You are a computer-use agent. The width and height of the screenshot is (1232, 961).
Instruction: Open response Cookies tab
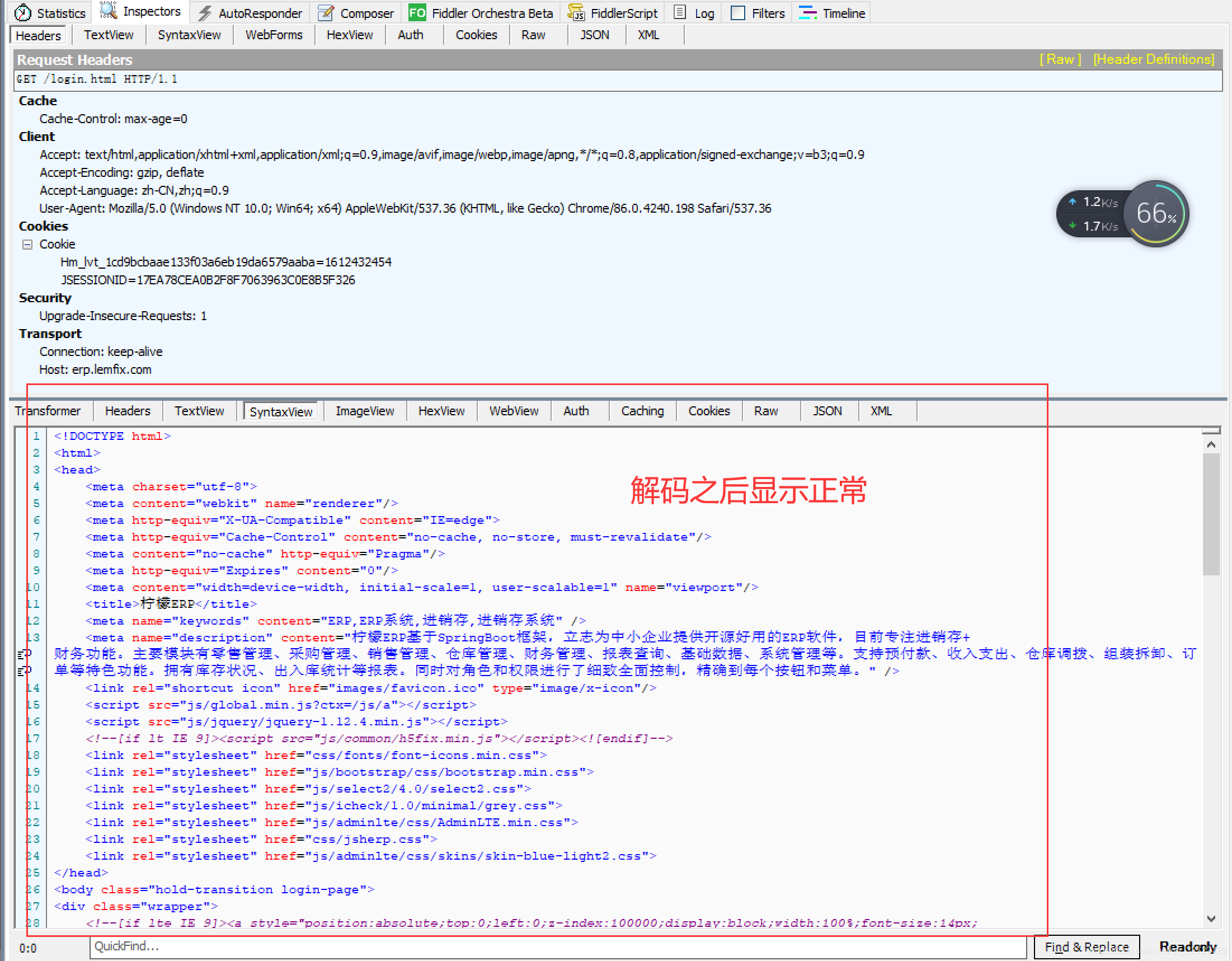coord(708,411)
